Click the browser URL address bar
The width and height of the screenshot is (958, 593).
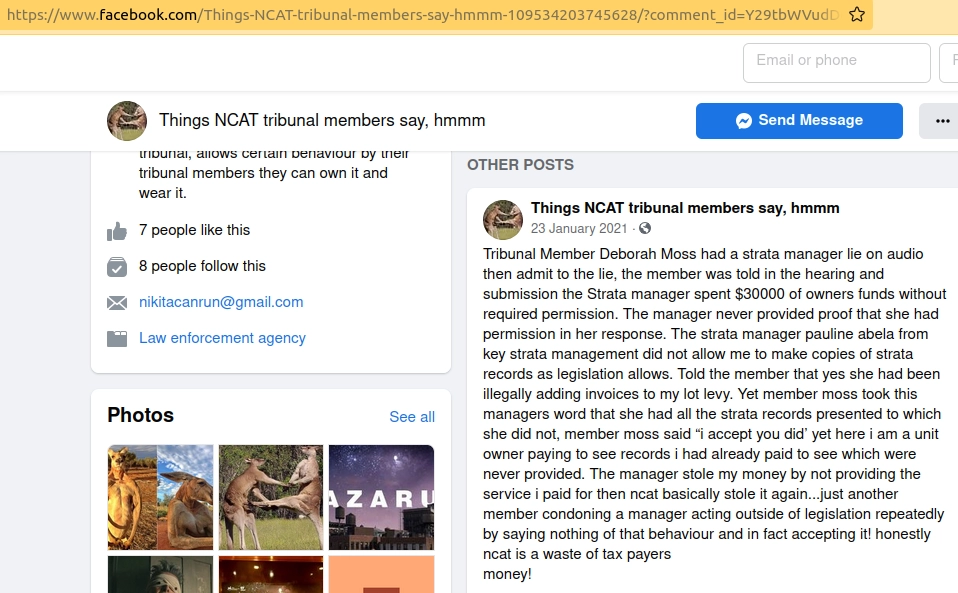[x=422, y=15]
